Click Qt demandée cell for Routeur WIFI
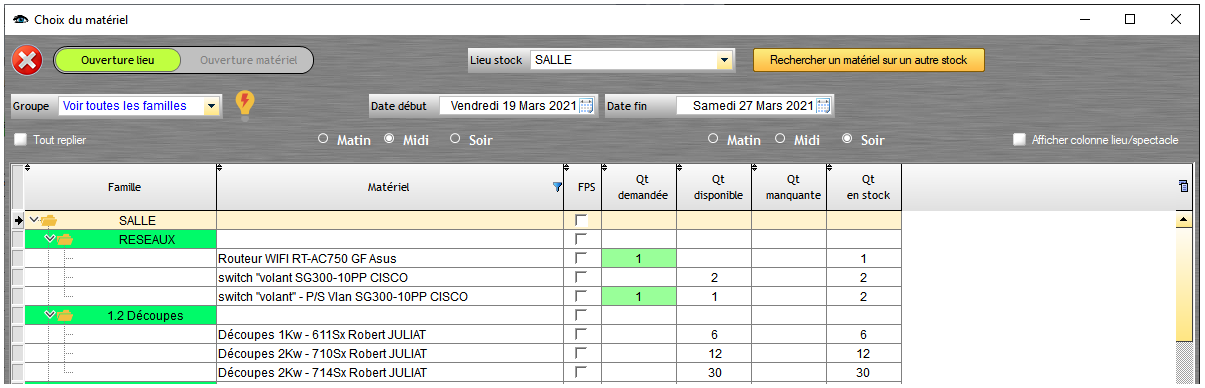Image resolution: width=1205 pixels, height=388 pixels. 639,259
